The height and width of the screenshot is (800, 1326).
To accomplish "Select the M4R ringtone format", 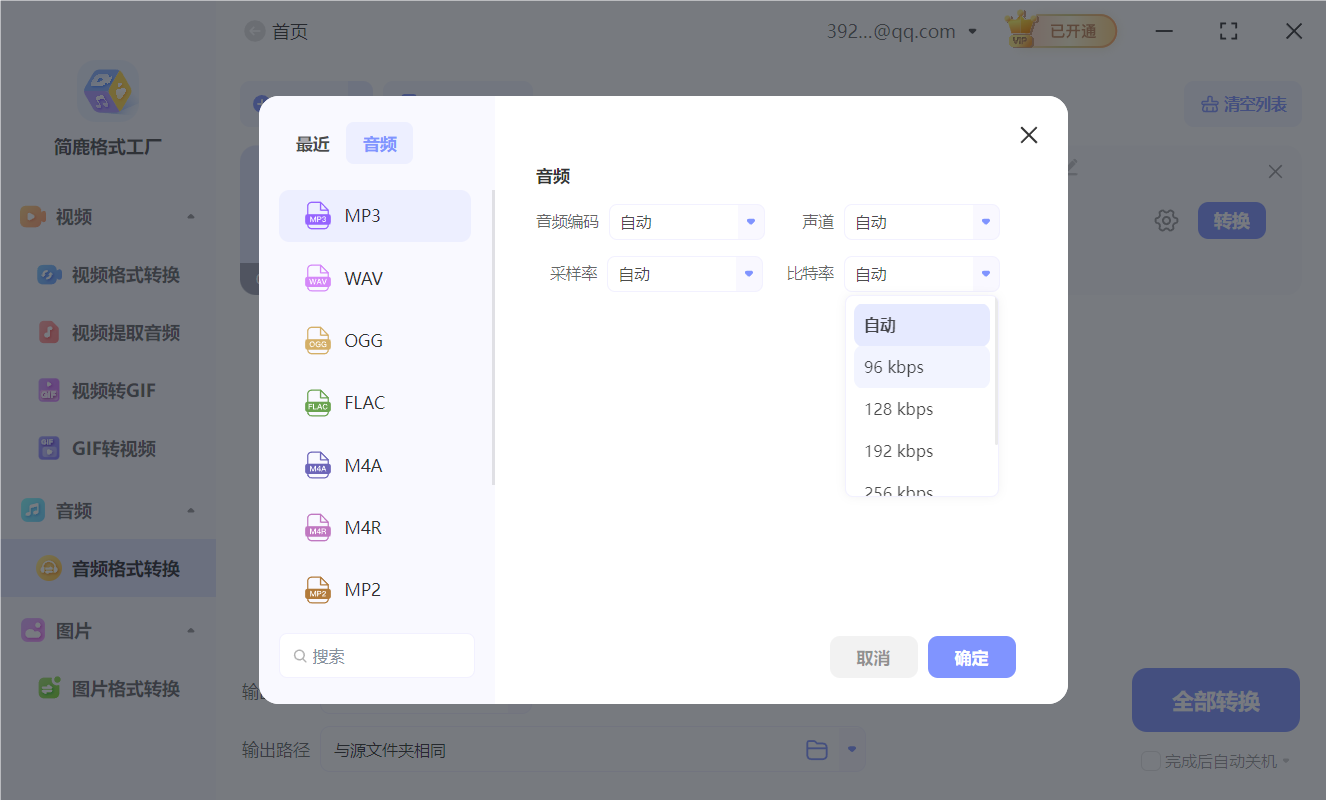I will tap(374, 527).
